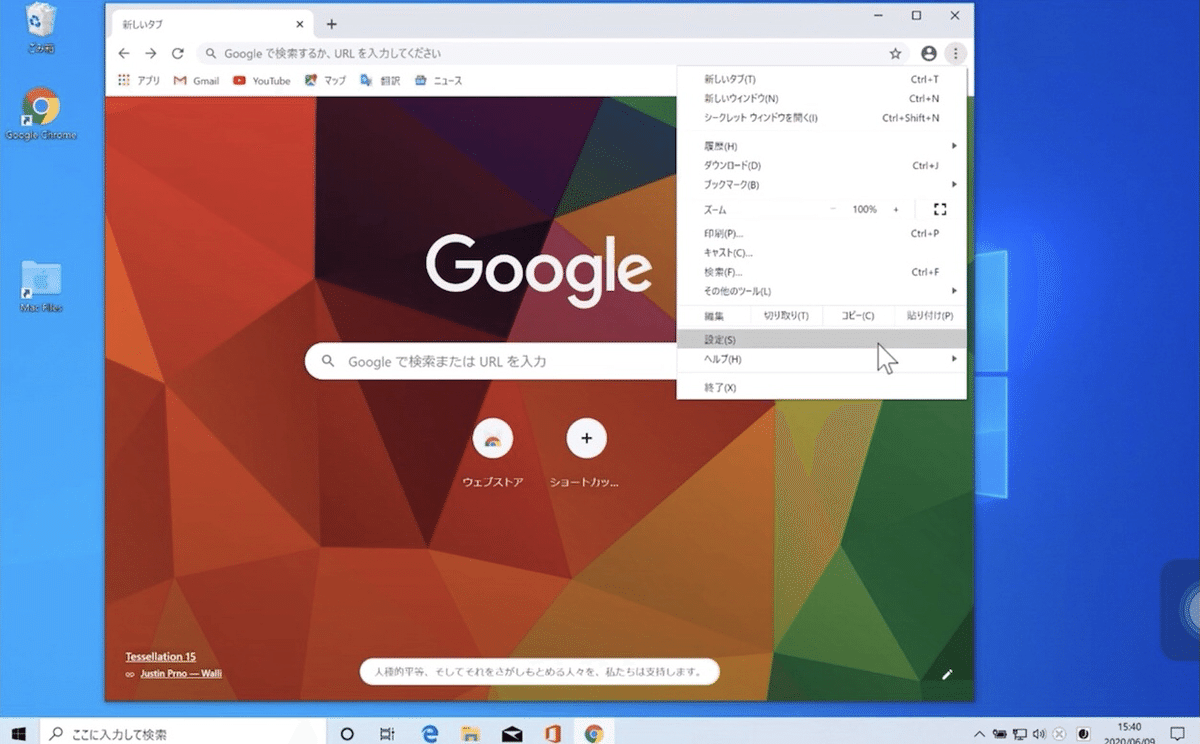Viewport: 1200px width, 744px height.
Task: Click the Chrome taskbar icon
Action: click(594, 733)
